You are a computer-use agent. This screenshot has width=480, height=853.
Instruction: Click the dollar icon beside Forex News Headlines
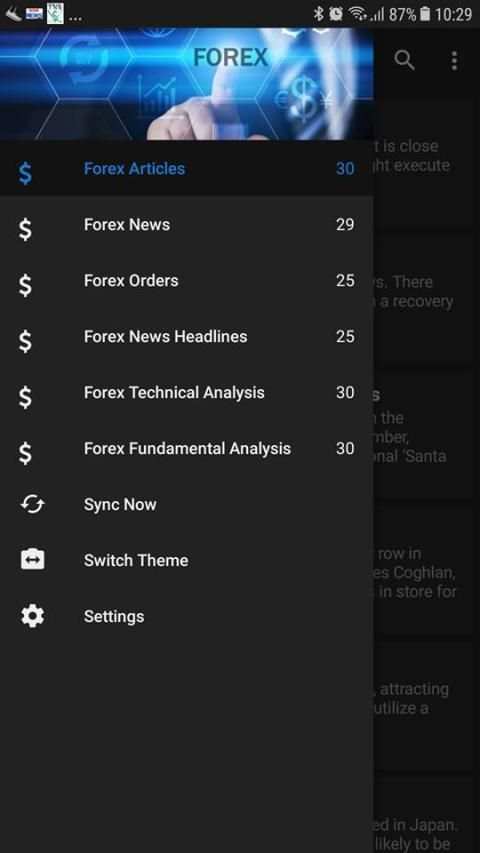point(25,341)
